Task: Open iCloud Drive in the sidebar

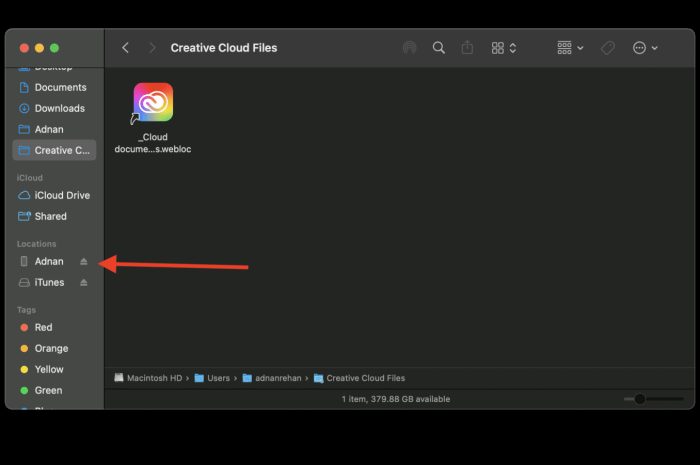Action: (x=54, y=195)
